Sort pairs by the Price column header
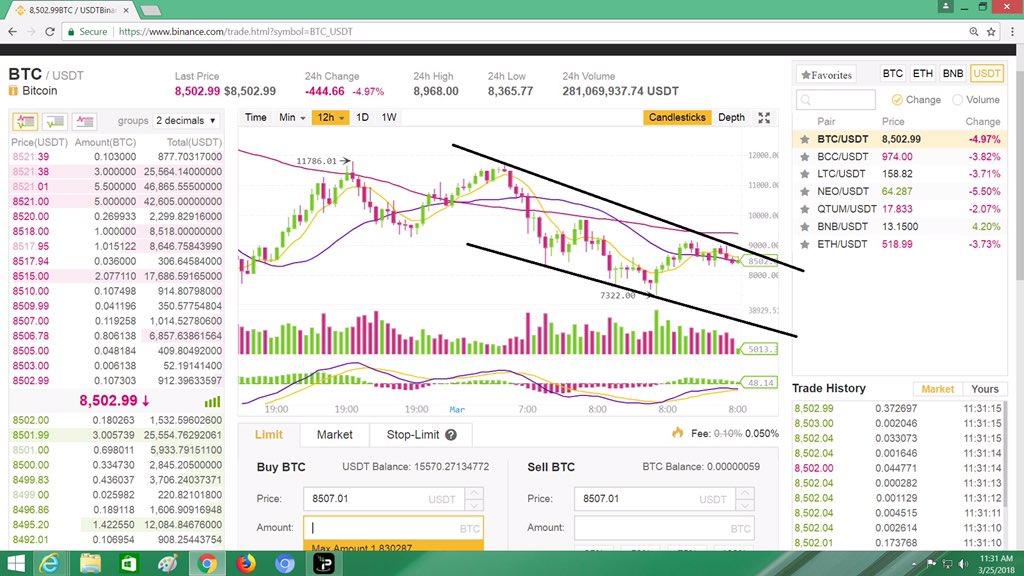 coord(893,121)
